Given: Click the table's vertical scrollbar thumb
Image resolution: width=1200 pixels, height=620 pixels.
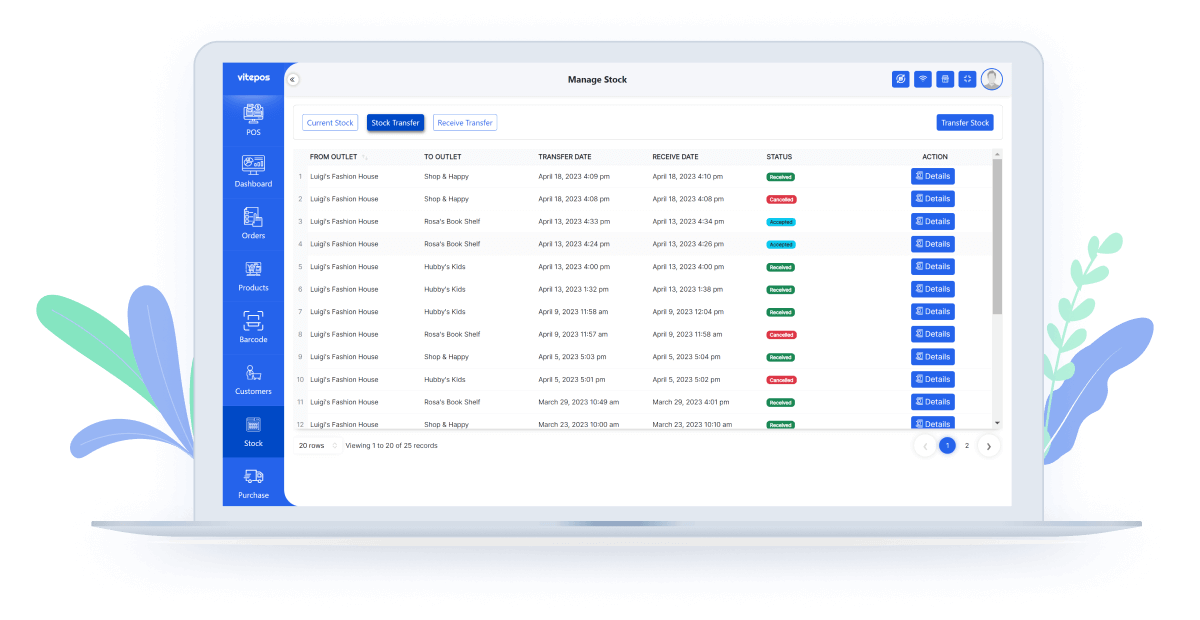Looking at the screenshot, I should click(996, 235).
